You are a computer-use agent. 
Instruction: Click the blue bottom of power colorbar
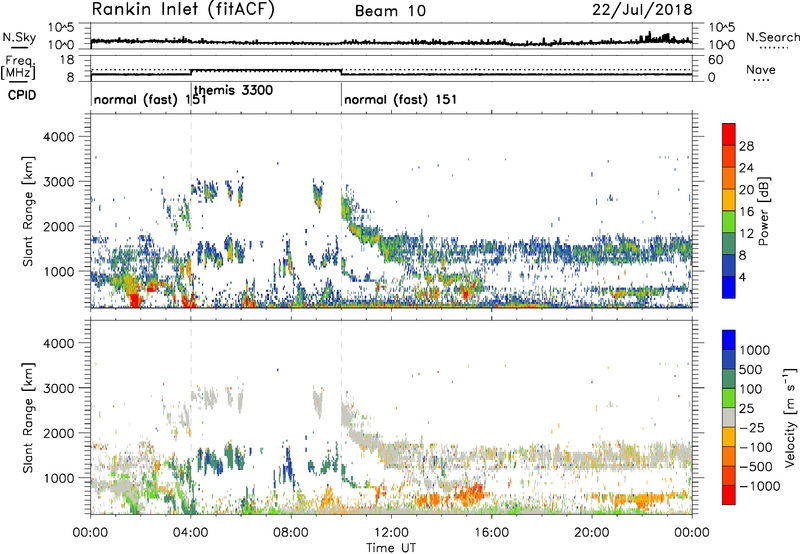(x=729, y=287)
